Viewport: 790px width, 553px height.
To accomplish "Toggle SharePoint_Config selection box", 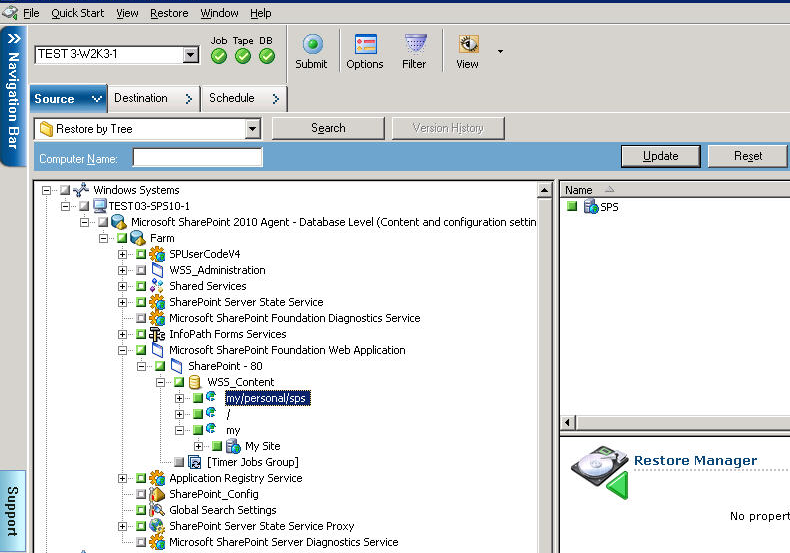I will point(141,494).
